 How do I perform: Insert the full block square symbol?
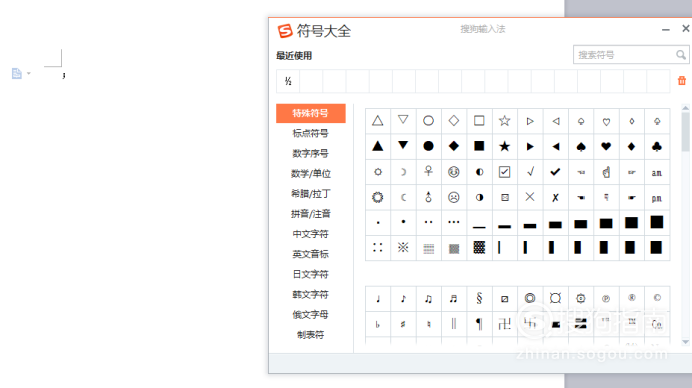point(657,222)
